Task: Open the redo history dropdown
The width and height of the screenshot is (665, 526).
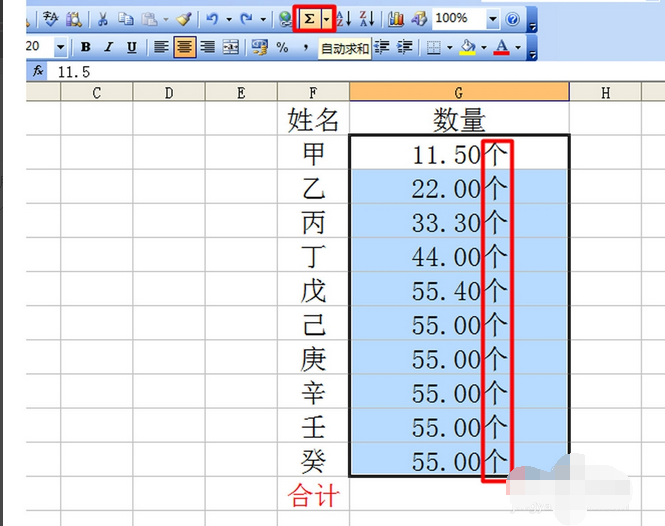Action: click(x=263, y=19)
